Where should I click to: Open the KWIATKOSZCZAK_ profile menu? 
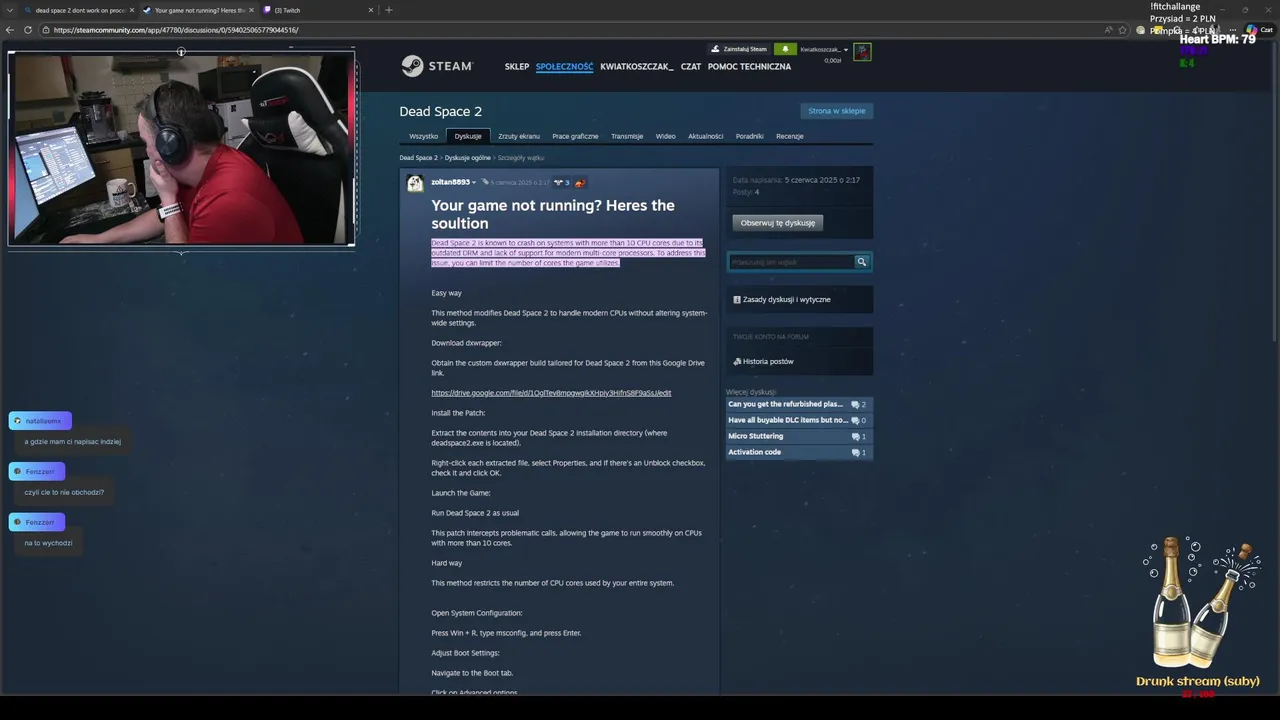pos(637,67)
